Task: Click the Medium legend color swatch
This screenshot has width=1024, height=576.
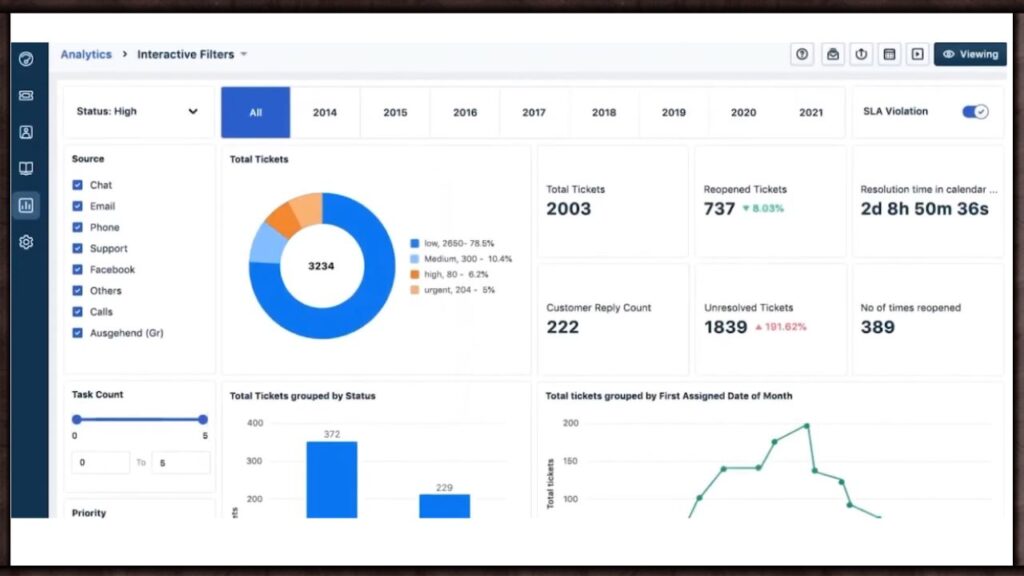Action: [415, 259]
